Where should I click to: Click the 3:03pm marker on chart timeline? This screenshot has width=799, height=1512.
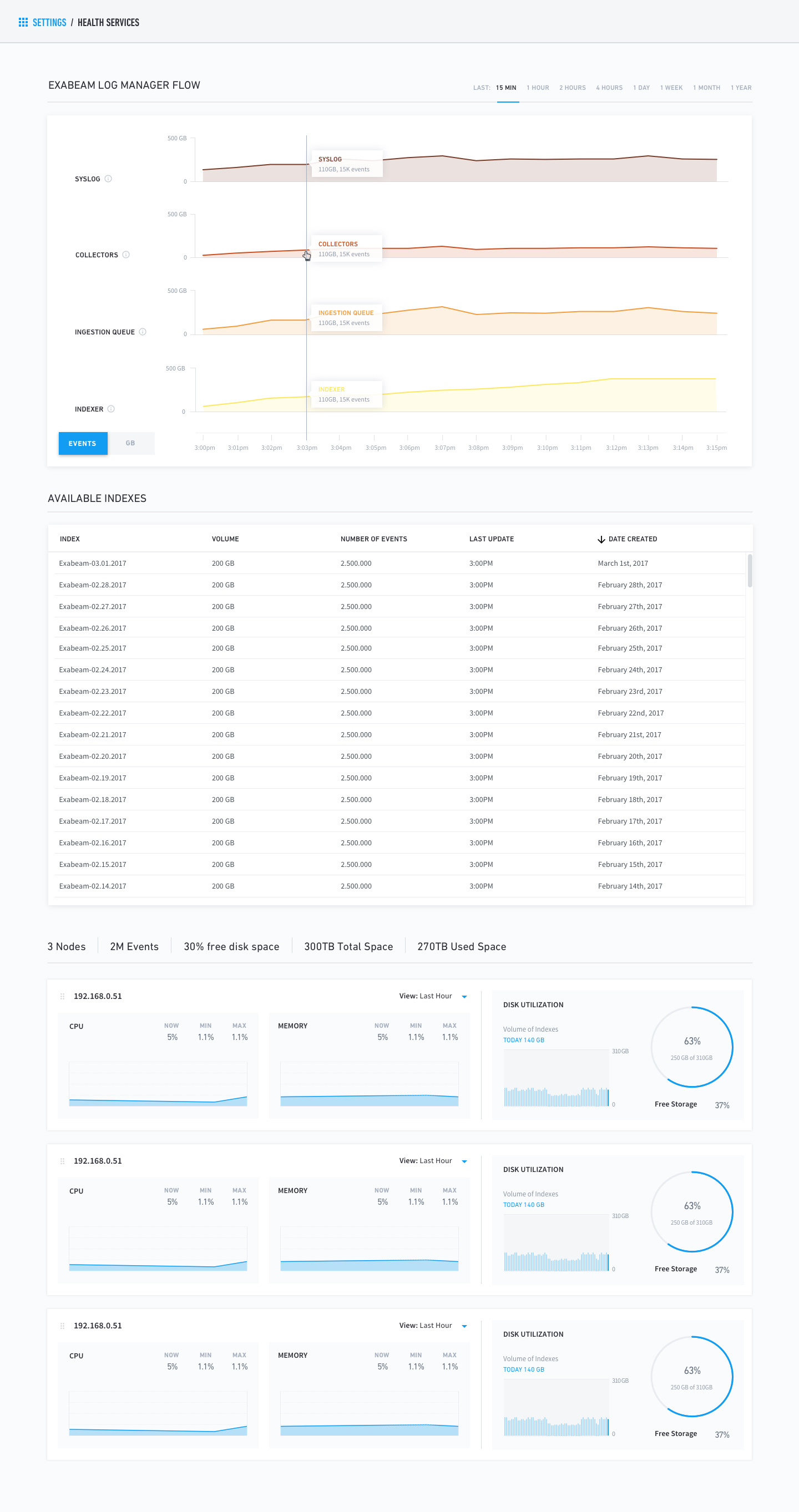[306, 448]
